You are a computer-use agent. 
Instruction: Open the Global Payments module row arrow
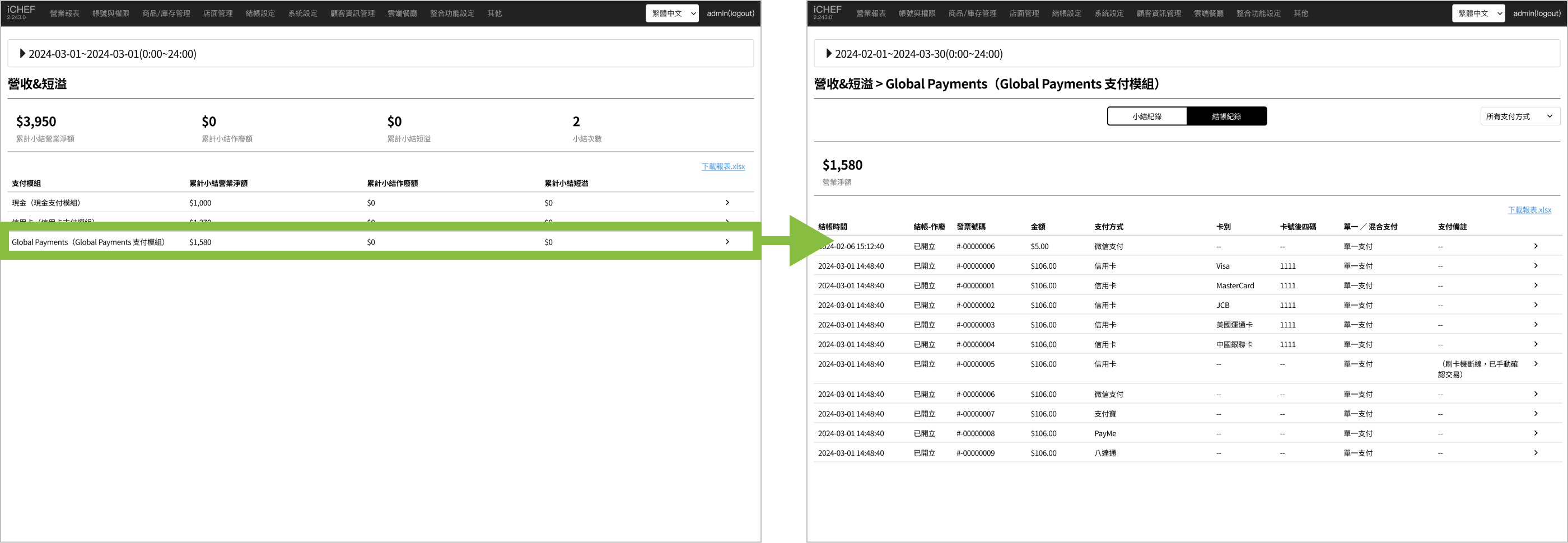[727, 242]
